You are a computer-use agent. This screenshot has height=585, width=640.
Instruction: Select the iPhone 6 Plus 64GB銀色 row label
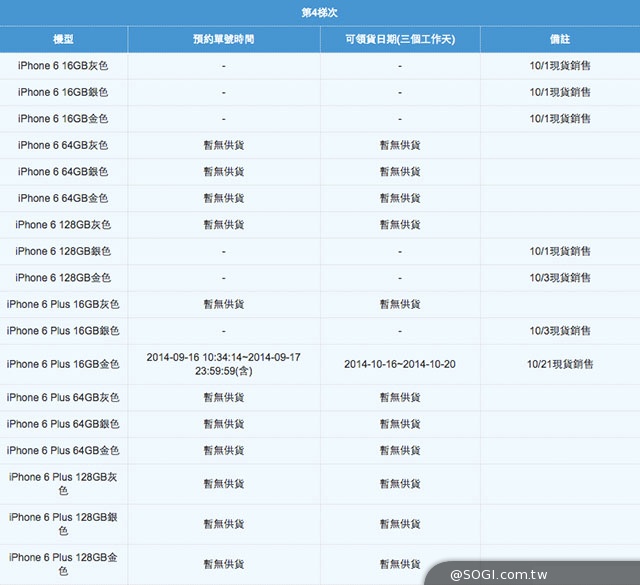[63, 424]
